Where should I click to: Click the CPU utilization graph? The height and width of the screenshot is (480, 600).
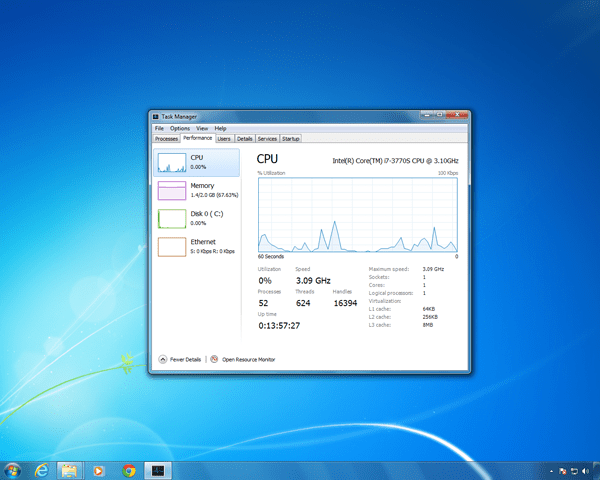358,215
